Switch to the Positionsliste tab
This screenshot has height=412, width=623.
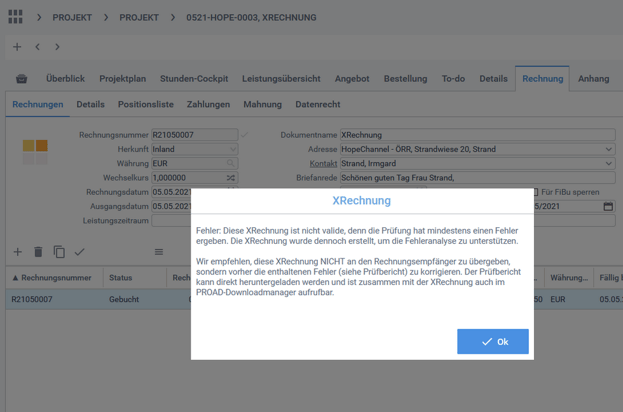click(x=145, y=104)
